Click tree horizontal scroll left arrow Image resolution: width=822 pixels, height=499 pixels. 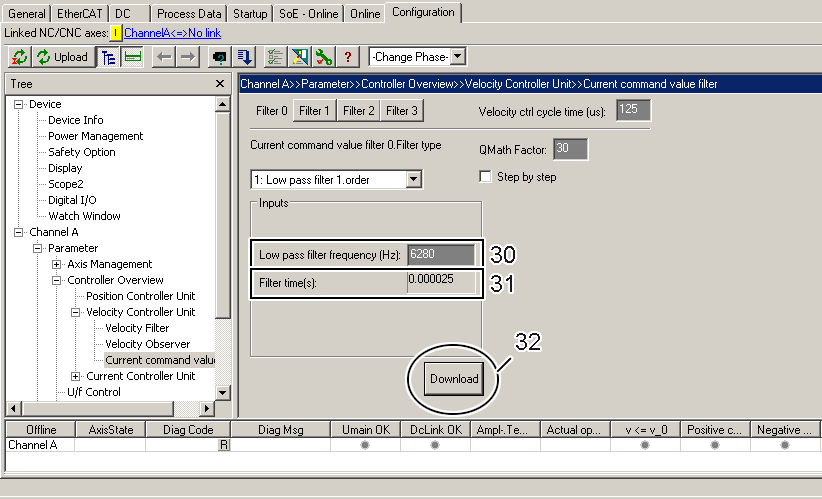[x=14, y=408]
